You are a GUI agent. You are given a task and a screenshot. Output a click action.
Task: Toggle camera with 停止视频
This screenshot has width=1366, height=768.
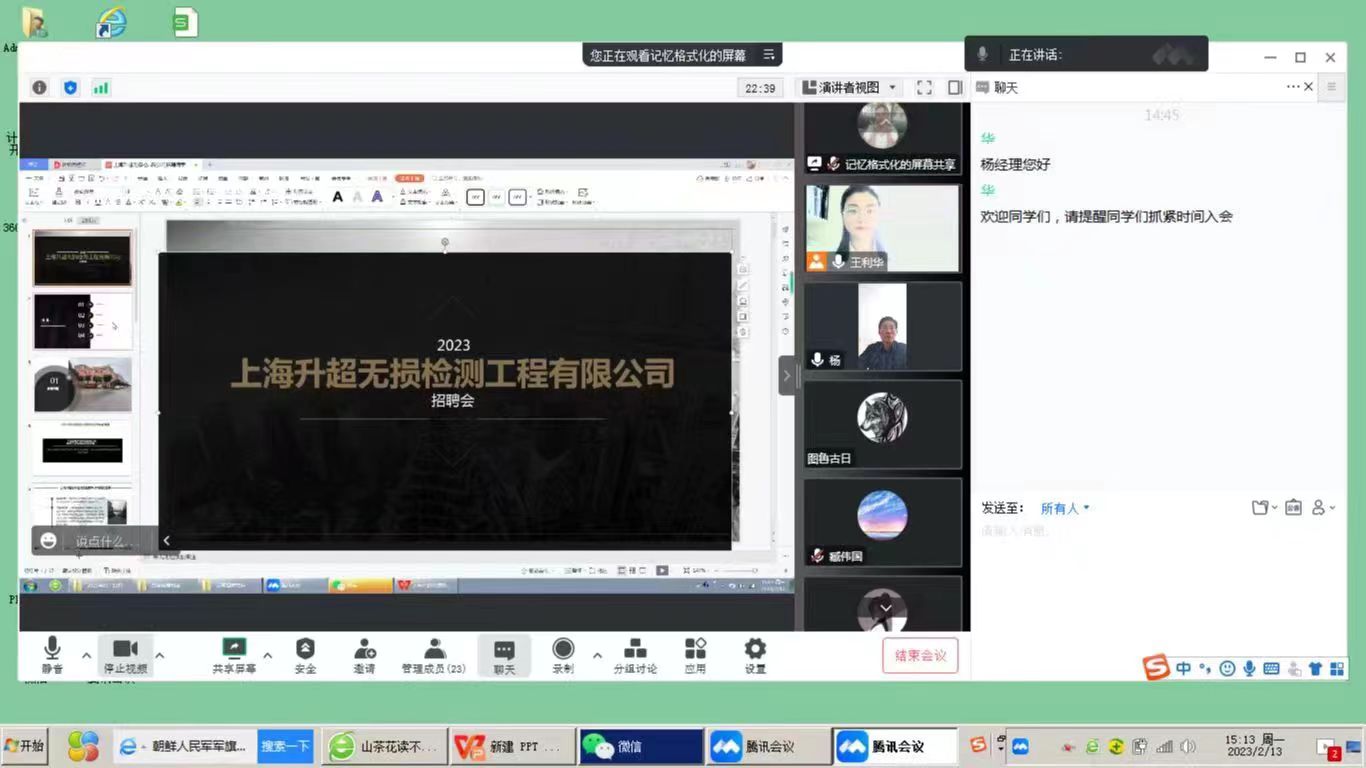click(125, 655)
